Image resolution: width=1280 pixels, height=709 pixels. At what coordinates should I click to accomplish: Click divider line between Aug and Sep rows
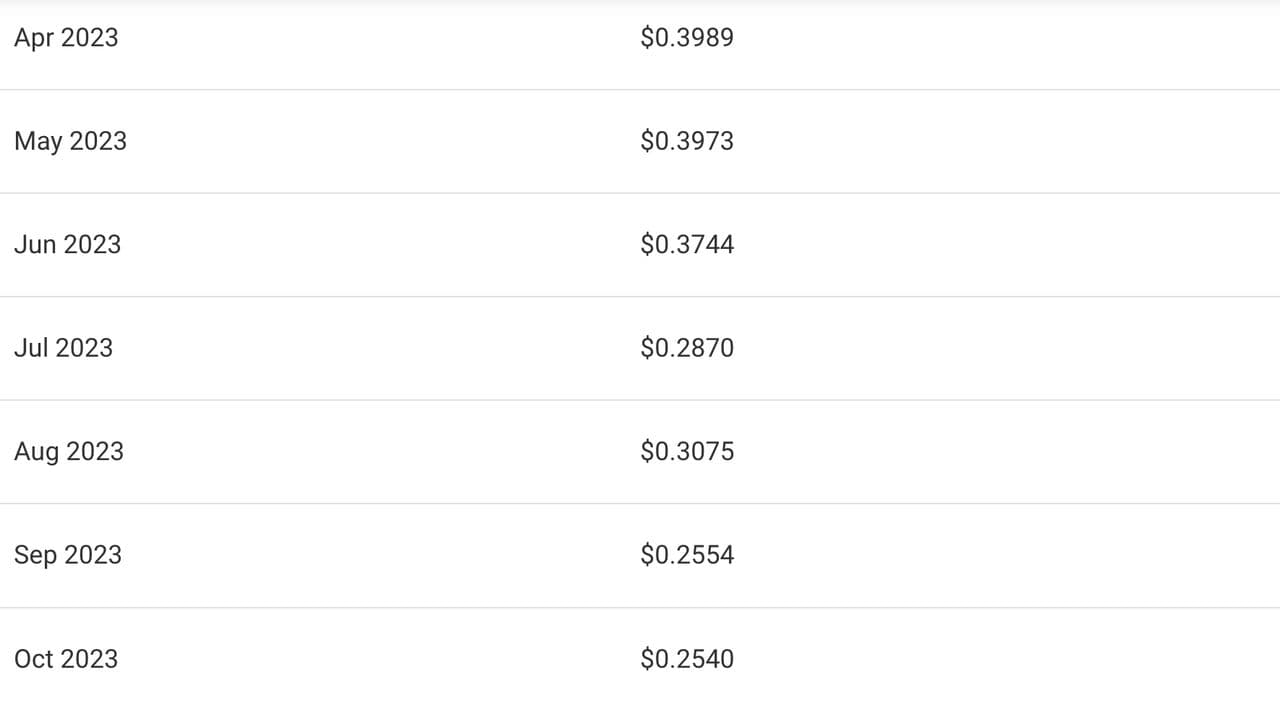pos(640,504)
